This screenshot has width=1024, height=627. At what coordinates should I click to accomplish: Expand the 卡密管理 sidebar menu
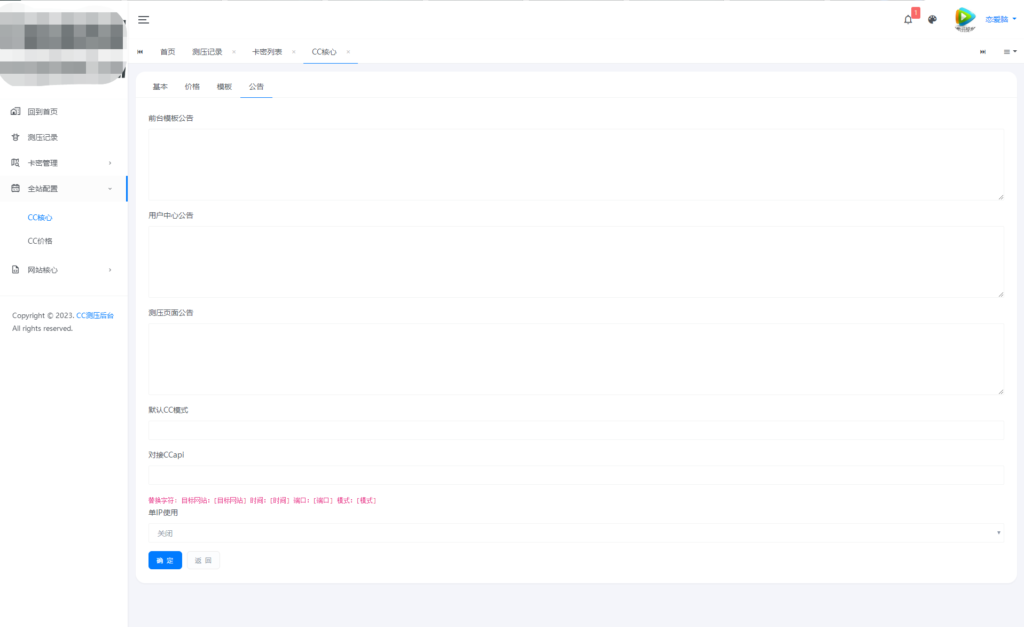click(62, 163)
